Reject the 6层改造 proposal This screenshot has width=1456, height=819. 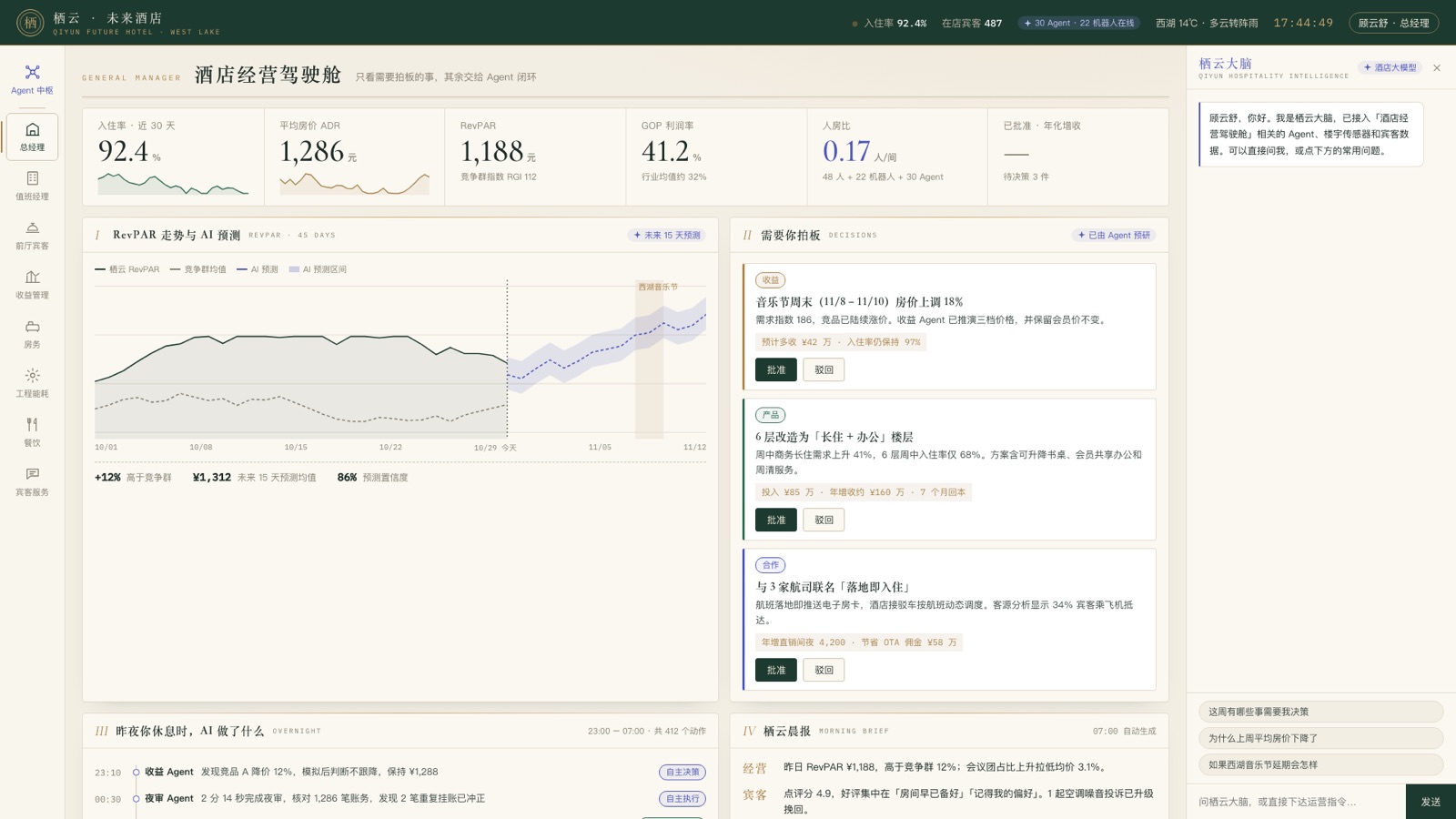(824, 520)
